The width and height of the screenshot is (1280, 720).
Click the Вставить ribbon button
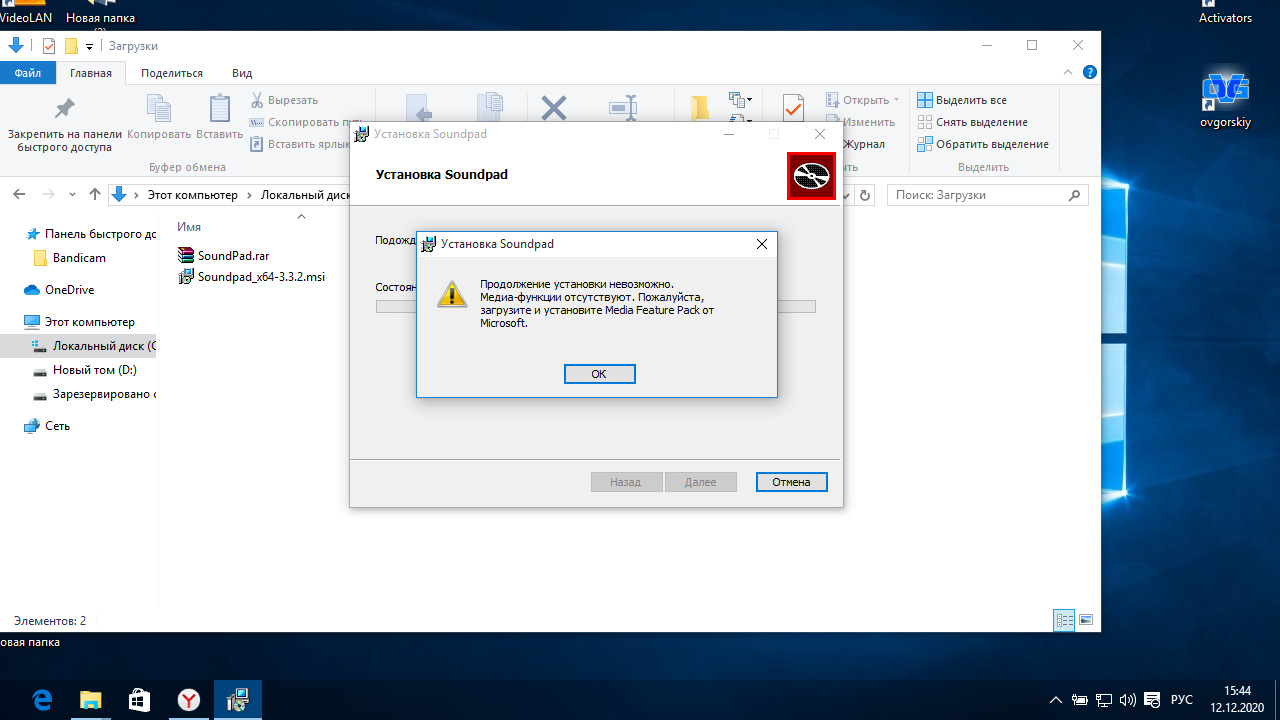point(220,118)
